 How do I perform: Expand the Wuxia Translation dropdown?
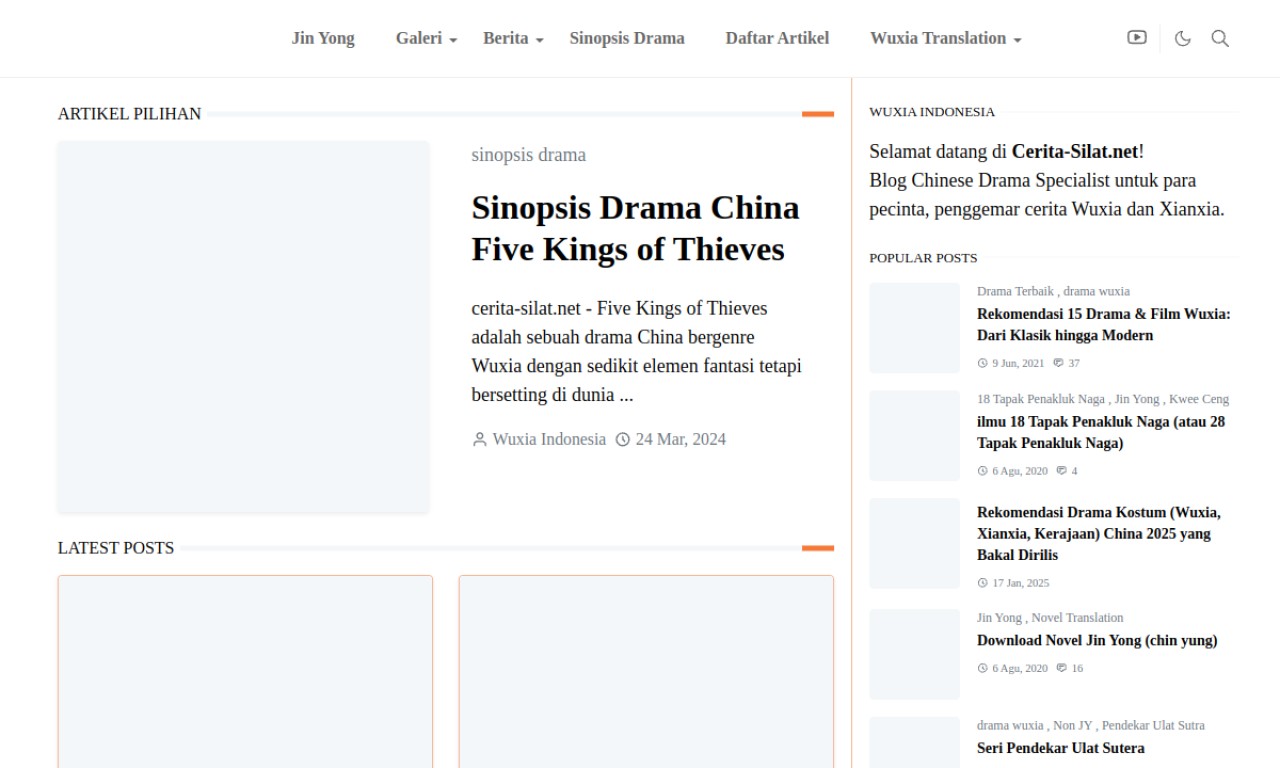point(946,38)
